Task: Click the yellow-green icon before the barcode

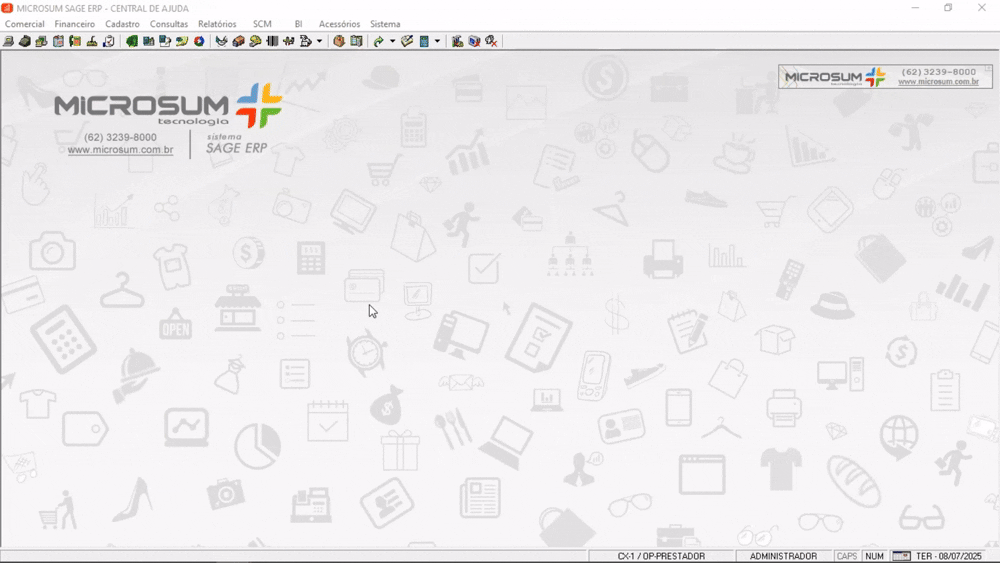Action: [255, 41]
